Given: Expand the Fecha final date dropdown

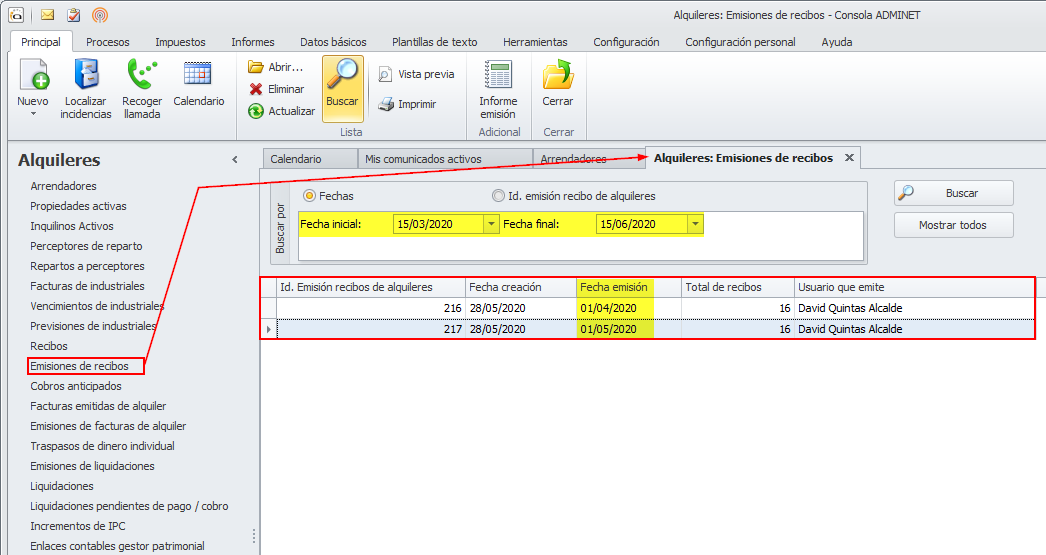Looking at the screenshot, I should click(x=694, y=224).
